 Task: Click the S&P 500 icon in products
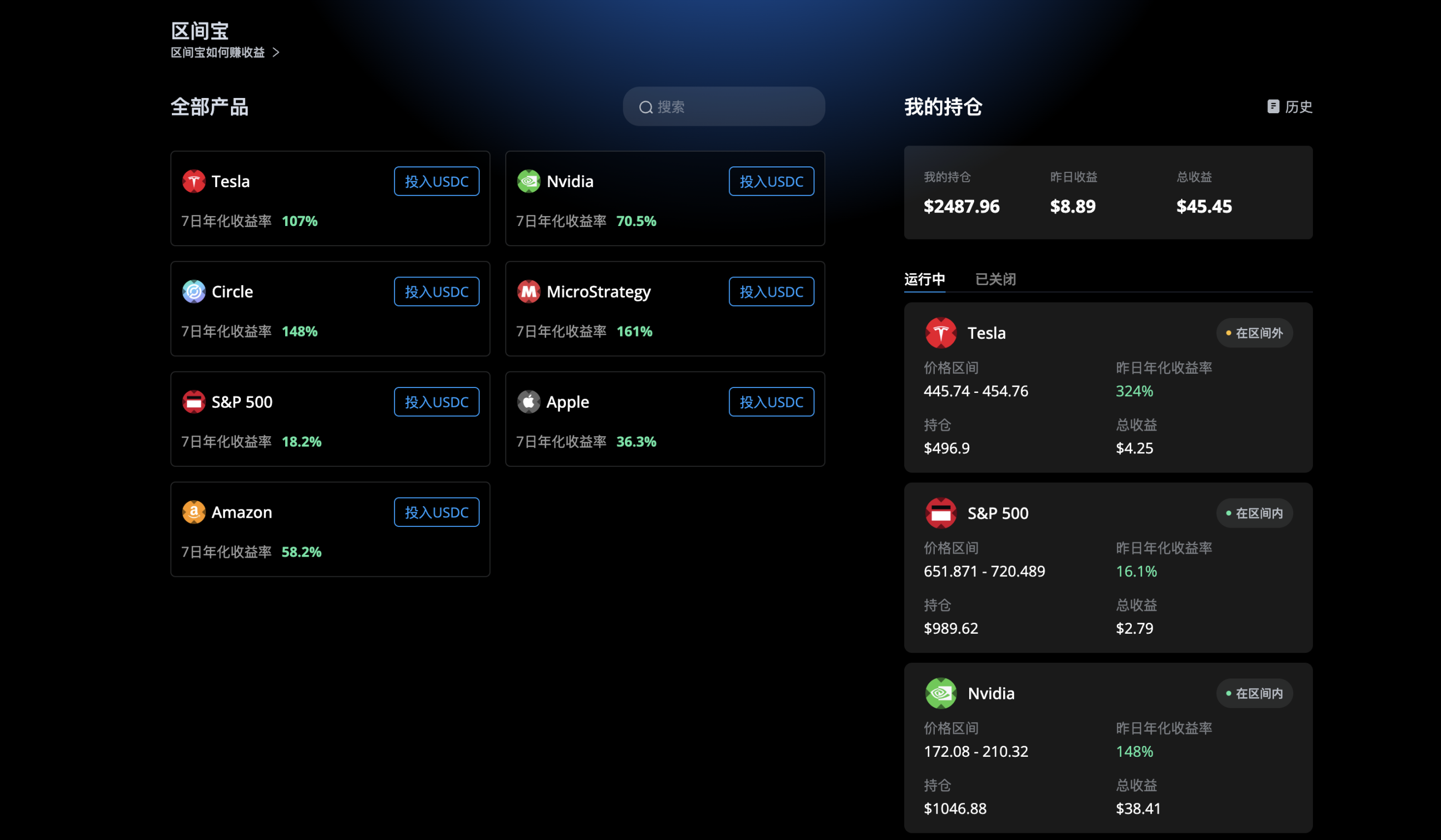[193, 402]
